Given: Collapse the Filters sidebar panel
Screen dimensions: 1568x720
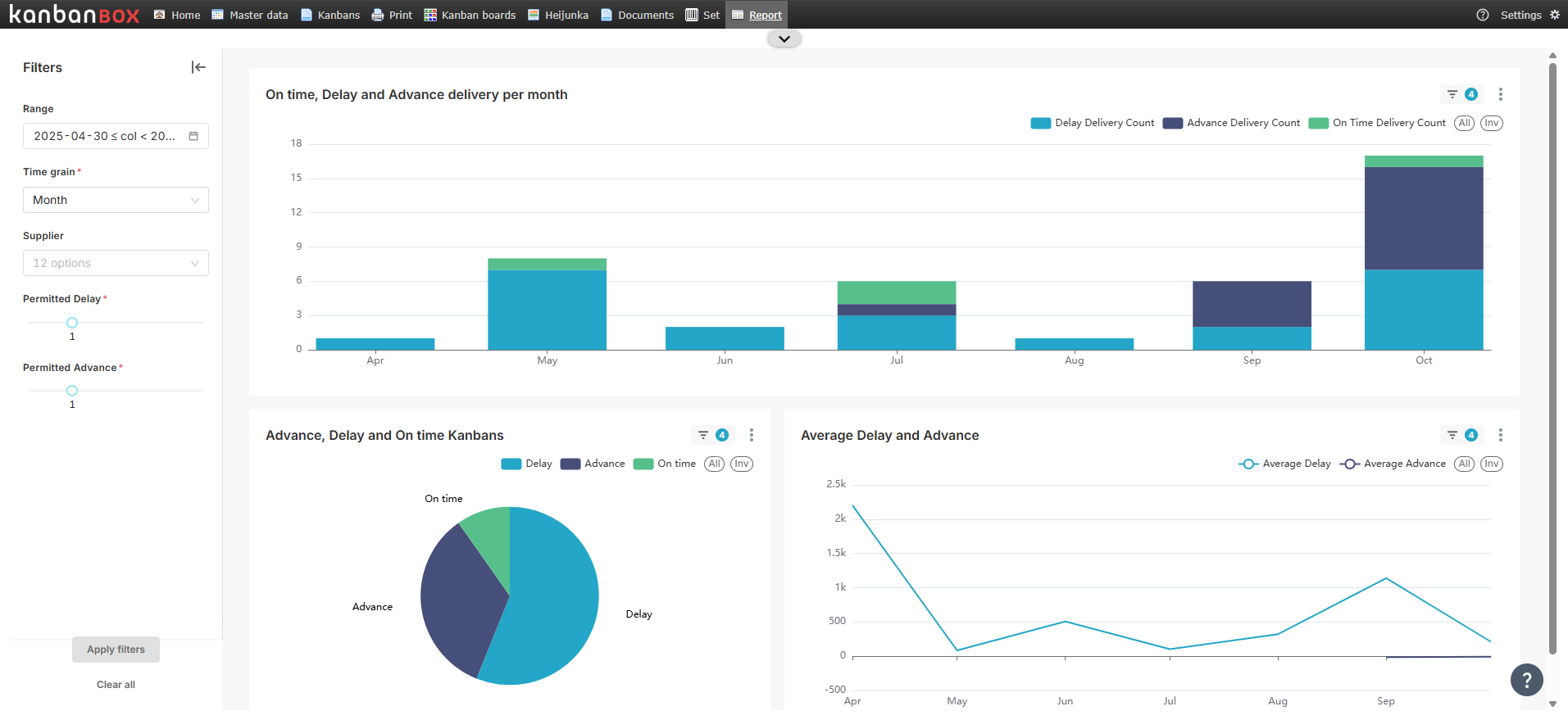Looking at the screenshot, I should click(198, 67).
